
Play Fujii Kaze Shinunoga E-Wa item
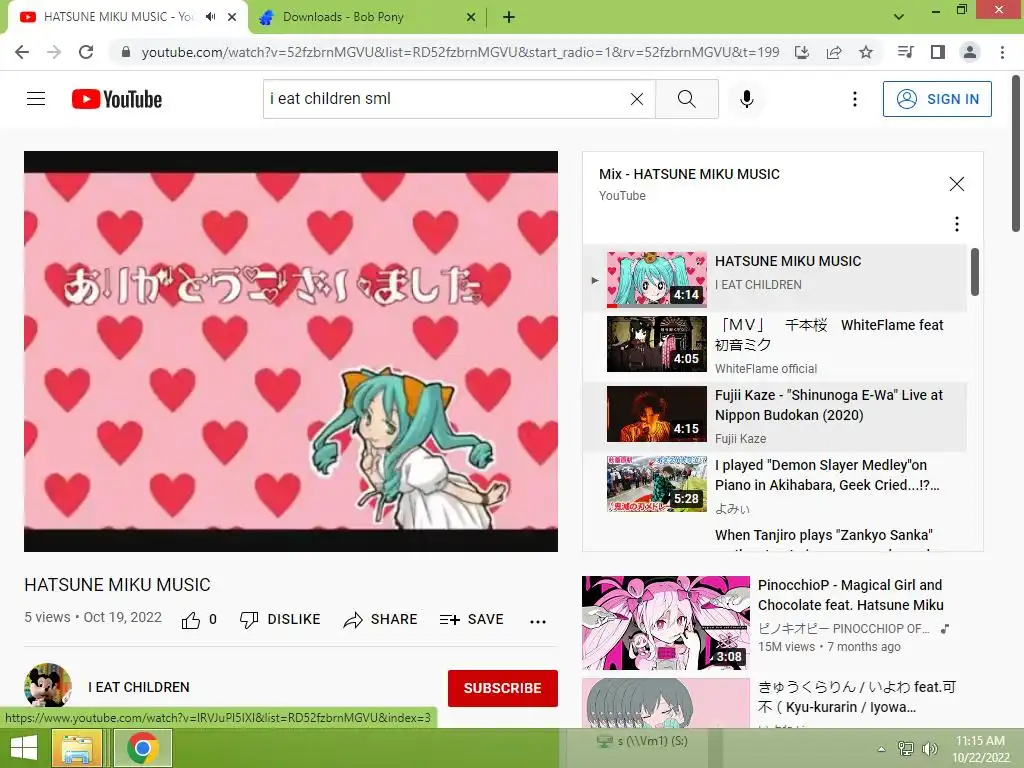tap(775, 415)
